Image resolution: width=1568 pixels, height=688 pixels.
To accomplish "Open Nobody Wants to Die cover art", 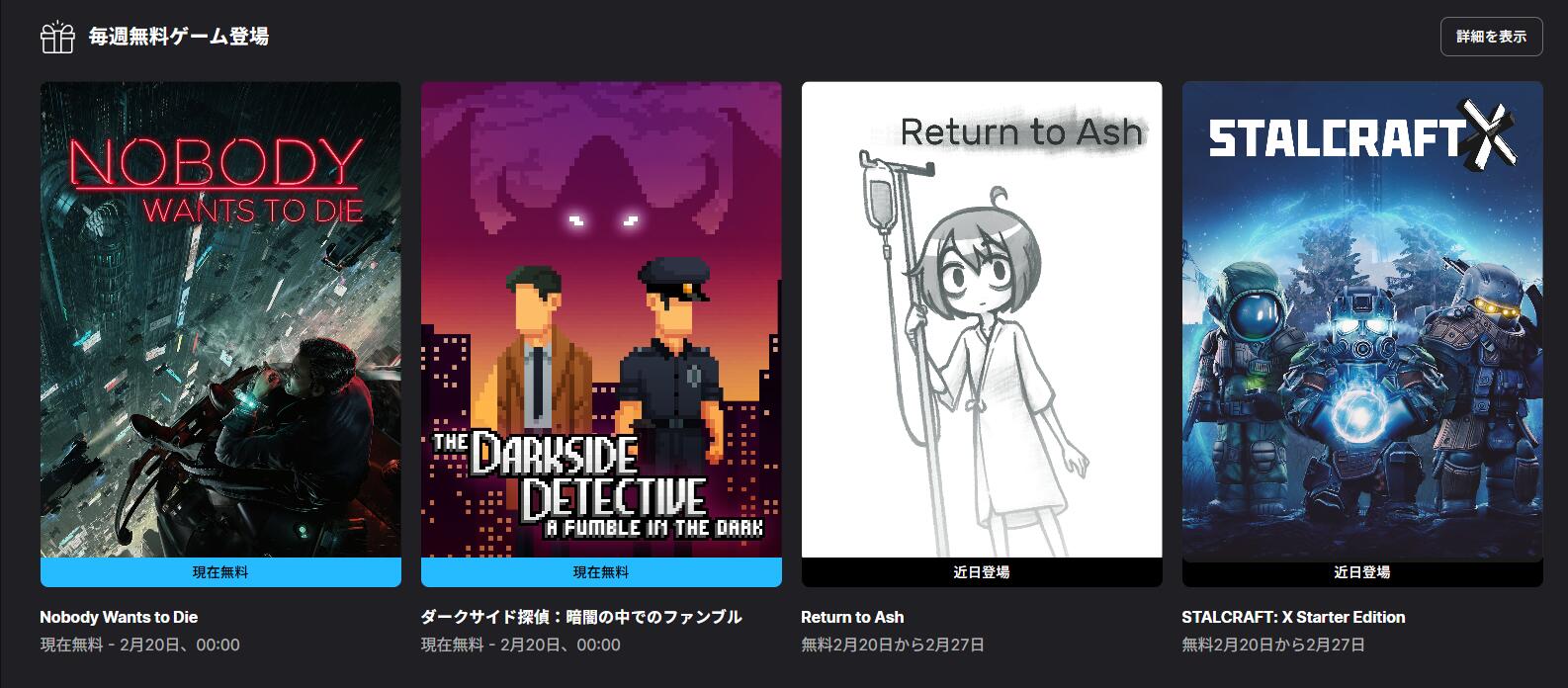I will click(x=220, y=319).
